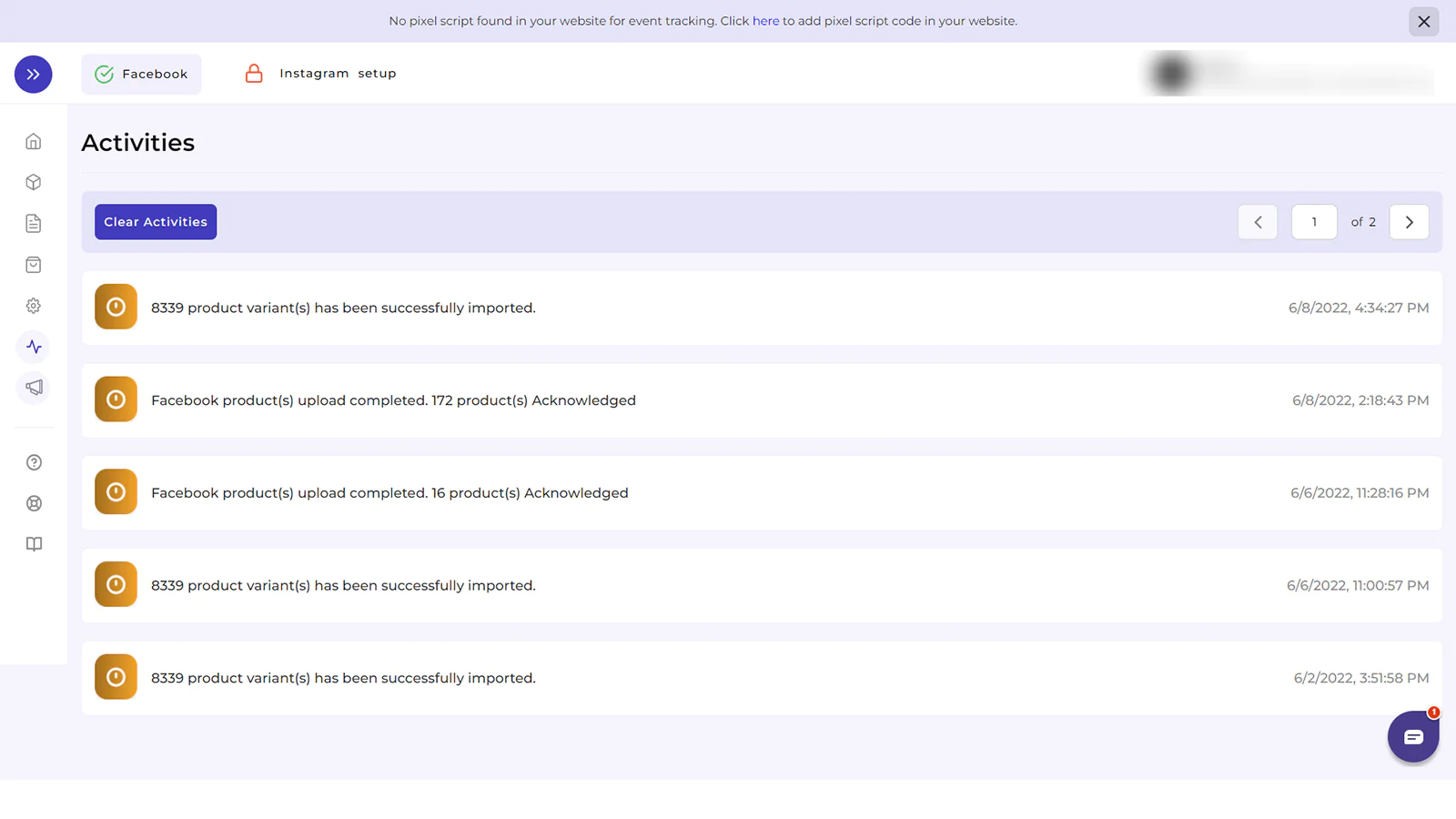Go to the previous activities page
The image size is (1456, 819).
[1258, 222]
